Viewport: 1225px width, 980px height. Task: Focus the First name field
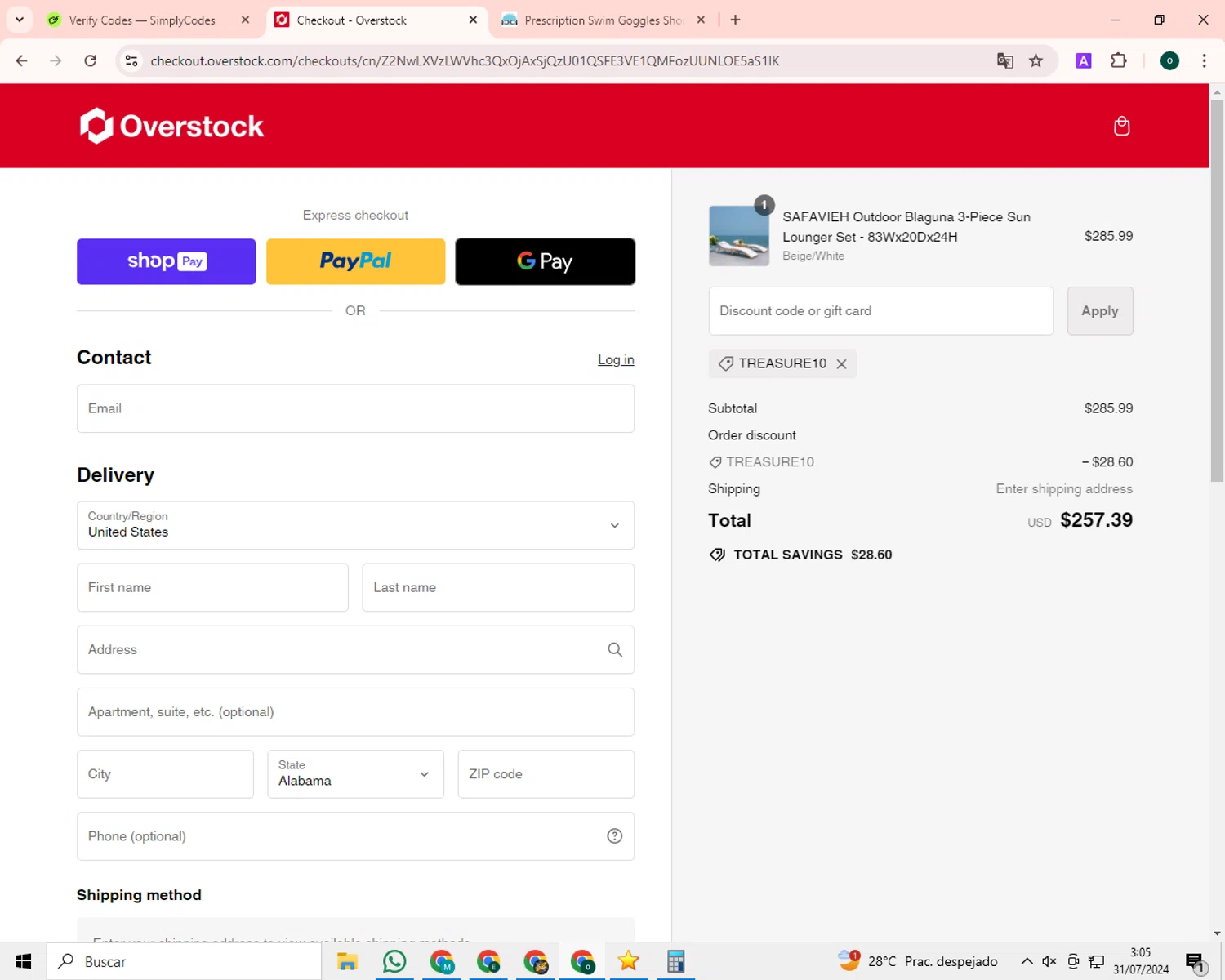[x=212, y=587]
